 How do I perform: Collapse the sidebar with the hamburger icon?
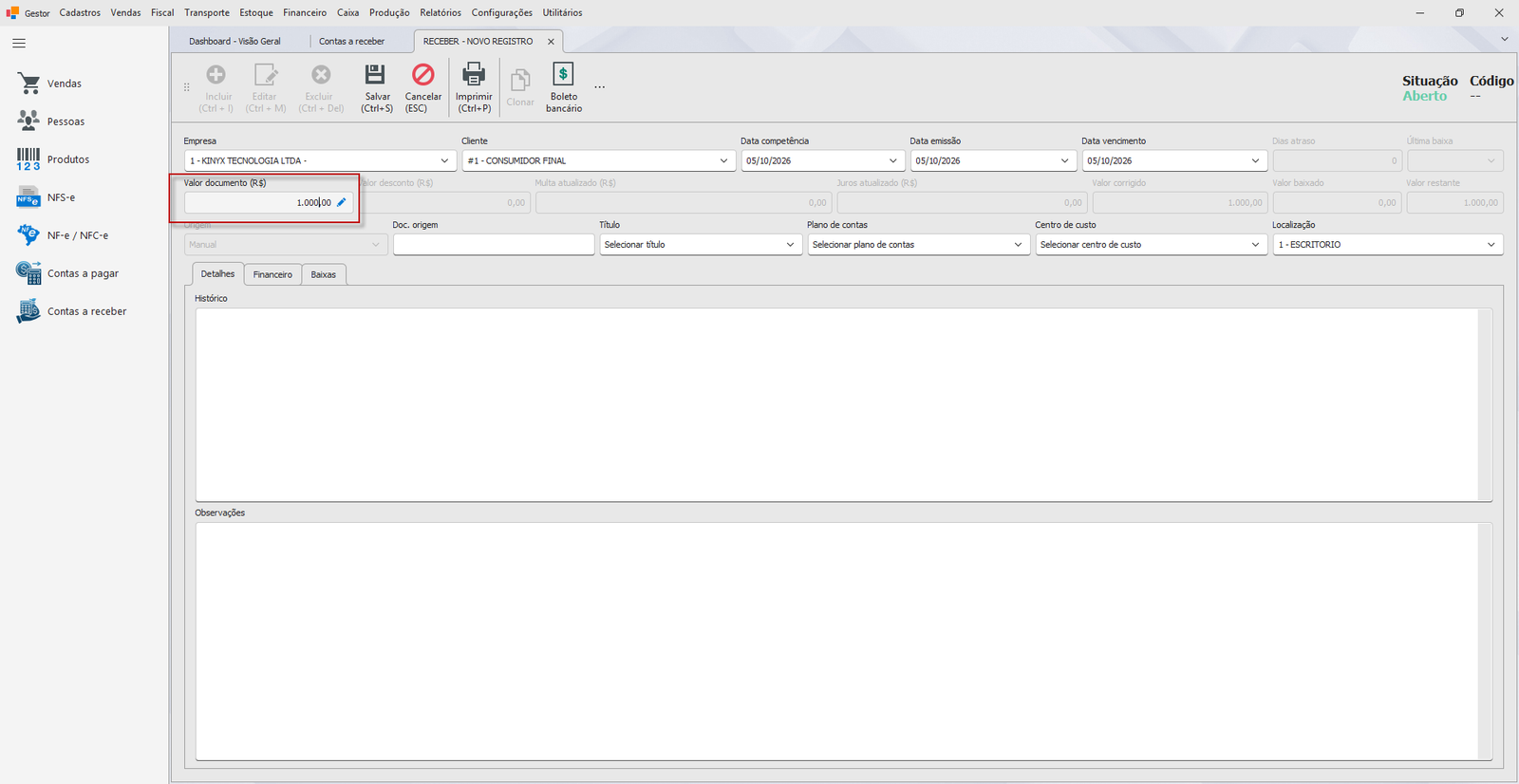coord(19,44)
